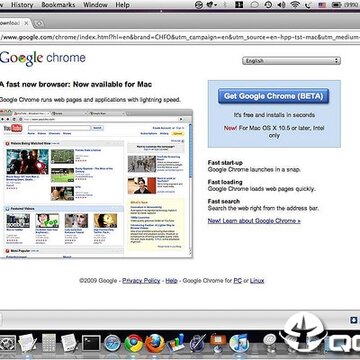The width and height of the screenshot is (360, 360).
Task: Open the script document Dock icon
Action: (69, 343)
